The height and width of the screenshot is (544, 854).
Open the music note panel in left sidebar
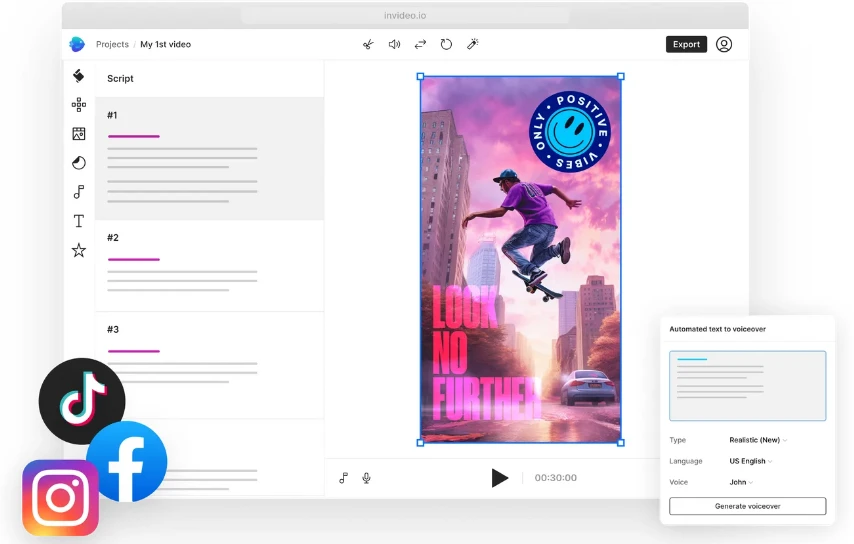click(x=79, y=192)
